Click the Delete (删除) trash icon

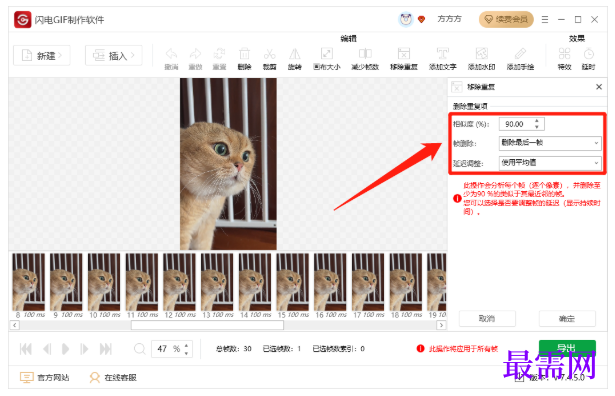coord(244,58)
